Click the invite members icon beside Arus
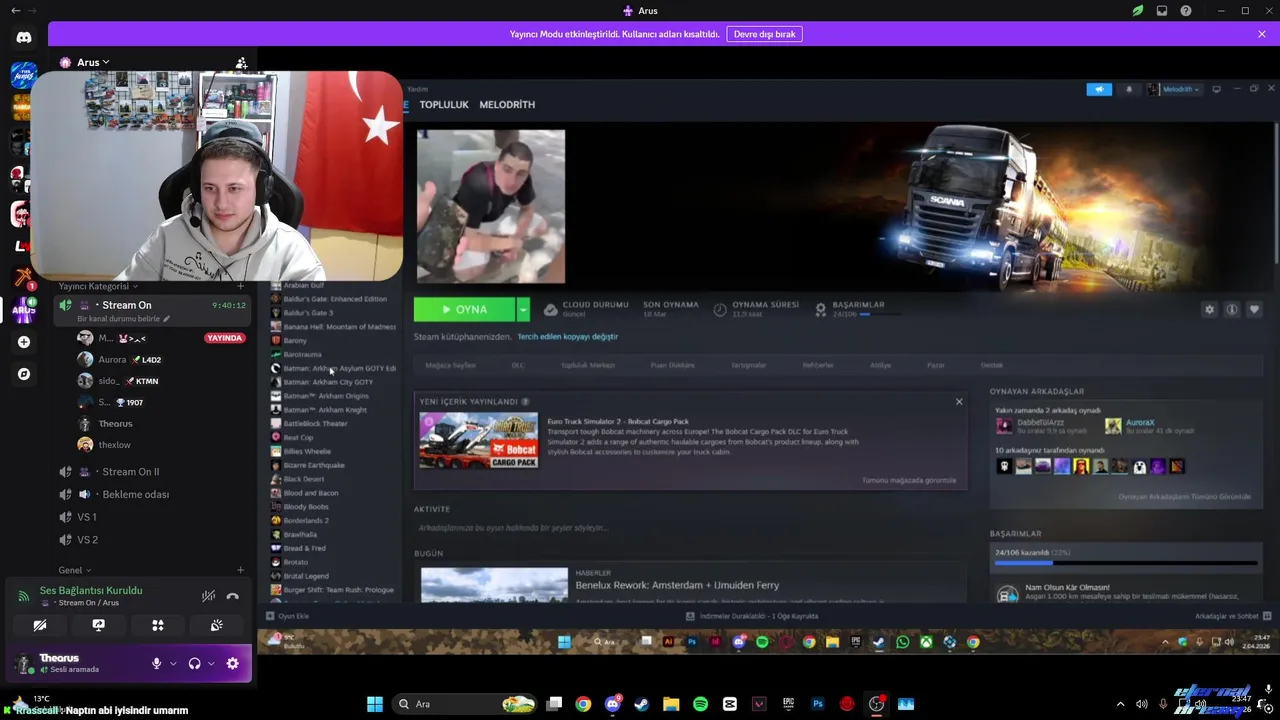1280x720 pixels. pyautogui.click(x=241, y=63)
